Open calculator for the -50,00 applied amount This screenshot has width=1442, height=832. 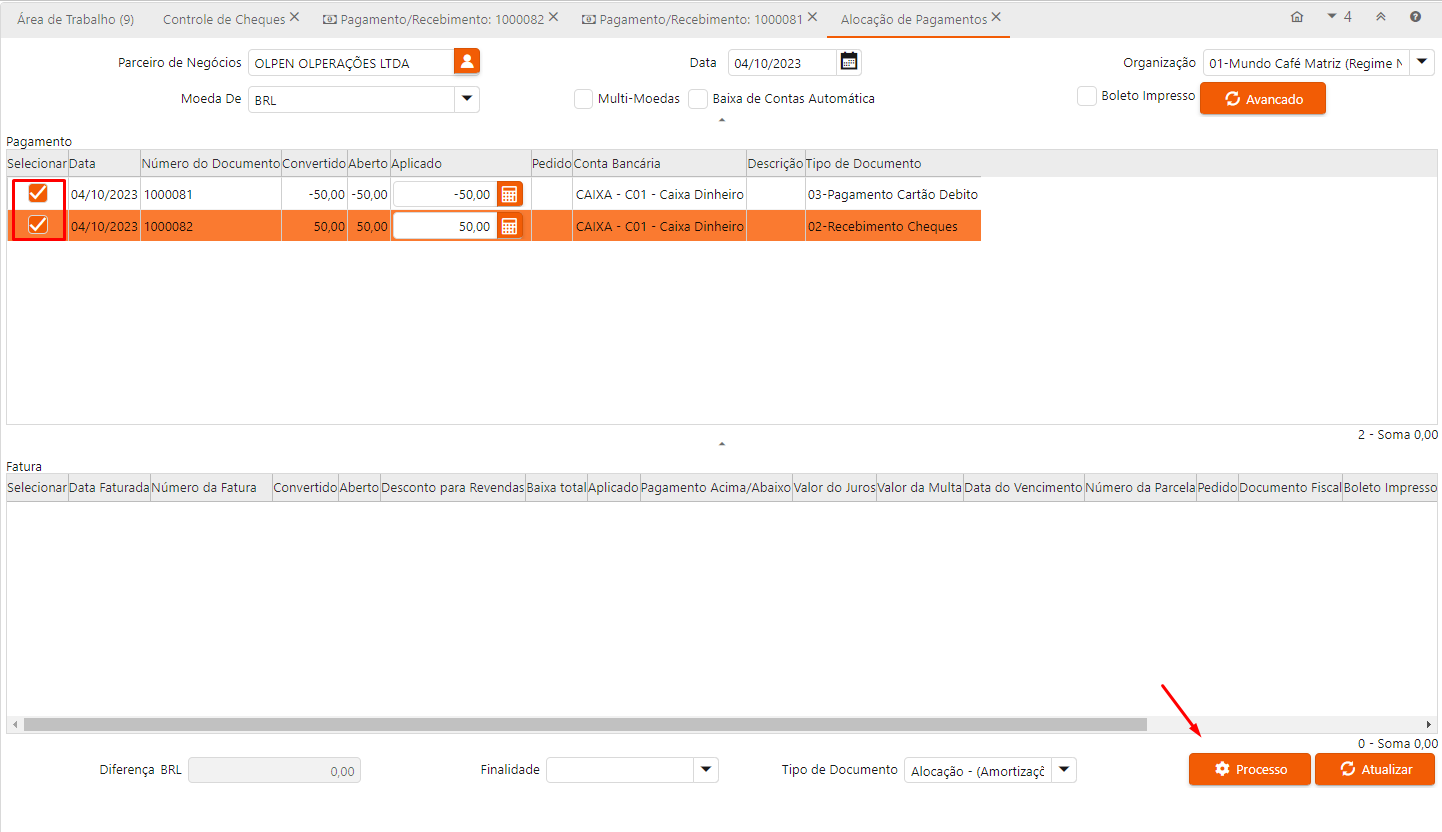(x=509, y=194)
